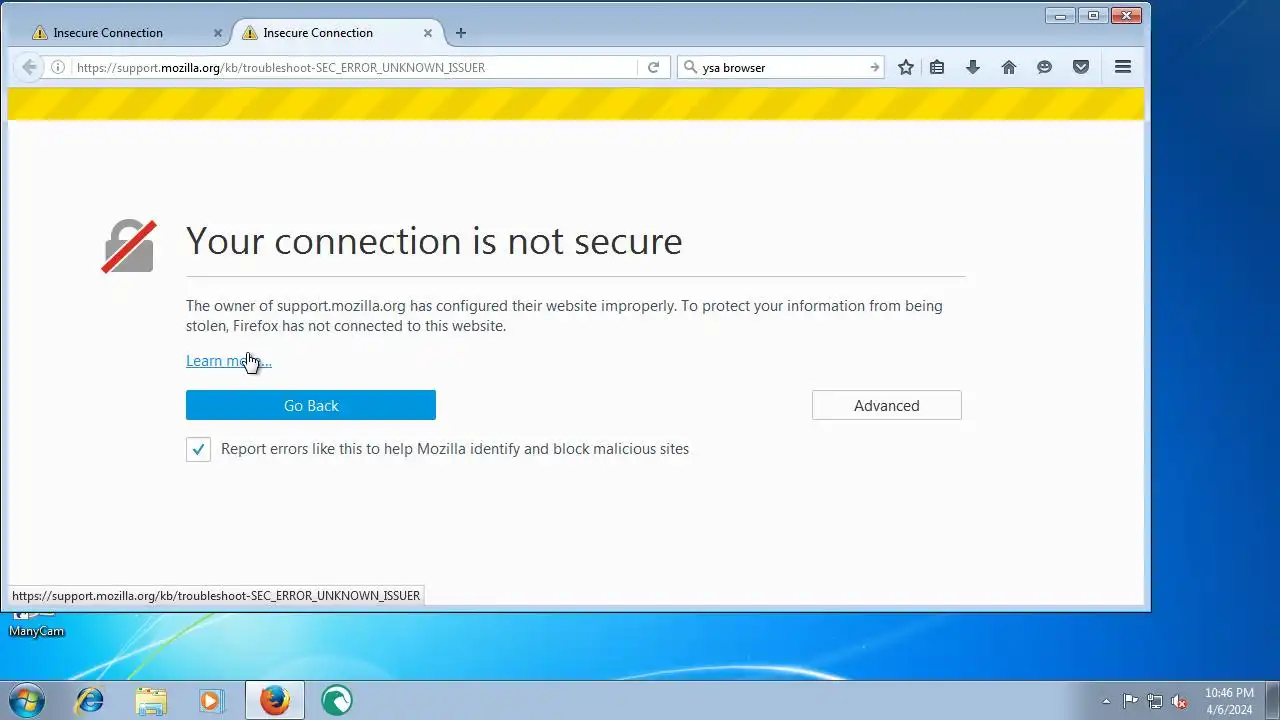
Task: Open the Hello chat smiley icon
Action: (1044, 67)
